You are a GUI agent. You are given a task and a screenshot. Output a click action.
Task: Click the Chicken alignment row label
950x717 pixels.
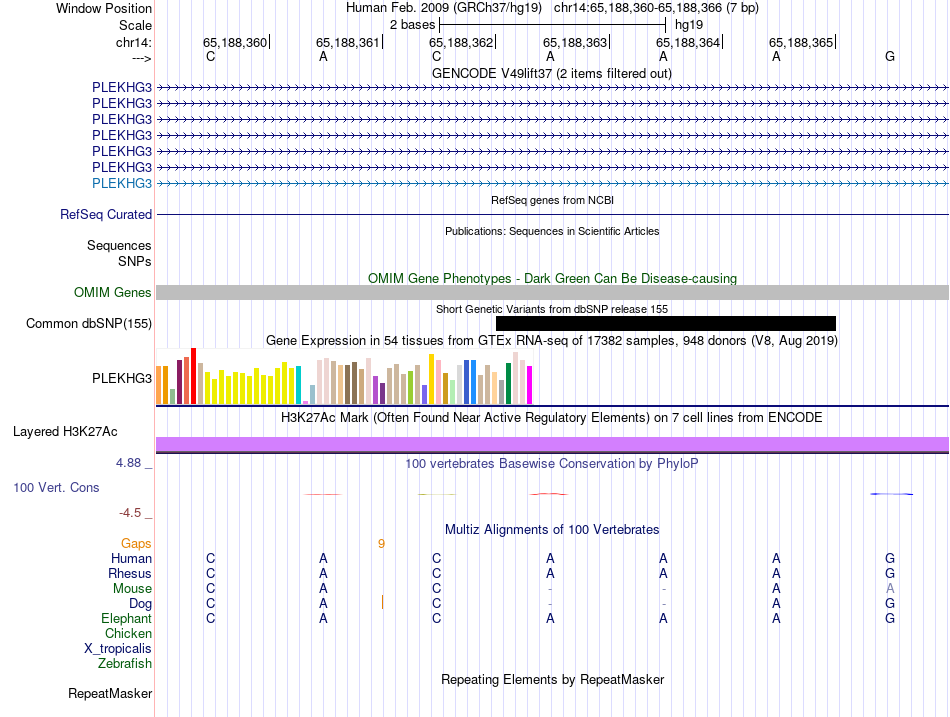click(x=128, y=633)
